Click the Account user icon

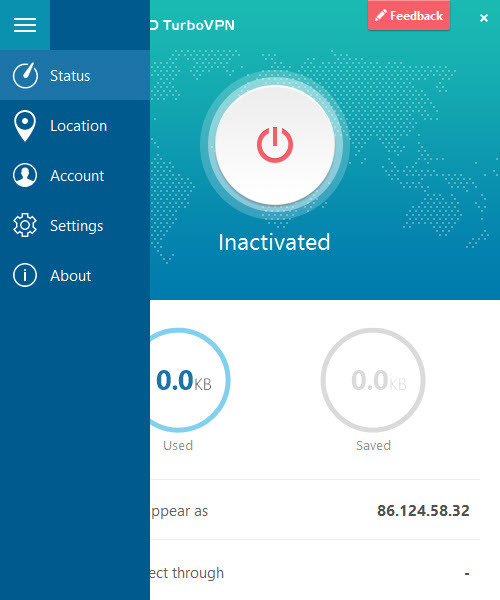[x=25, y=175]
